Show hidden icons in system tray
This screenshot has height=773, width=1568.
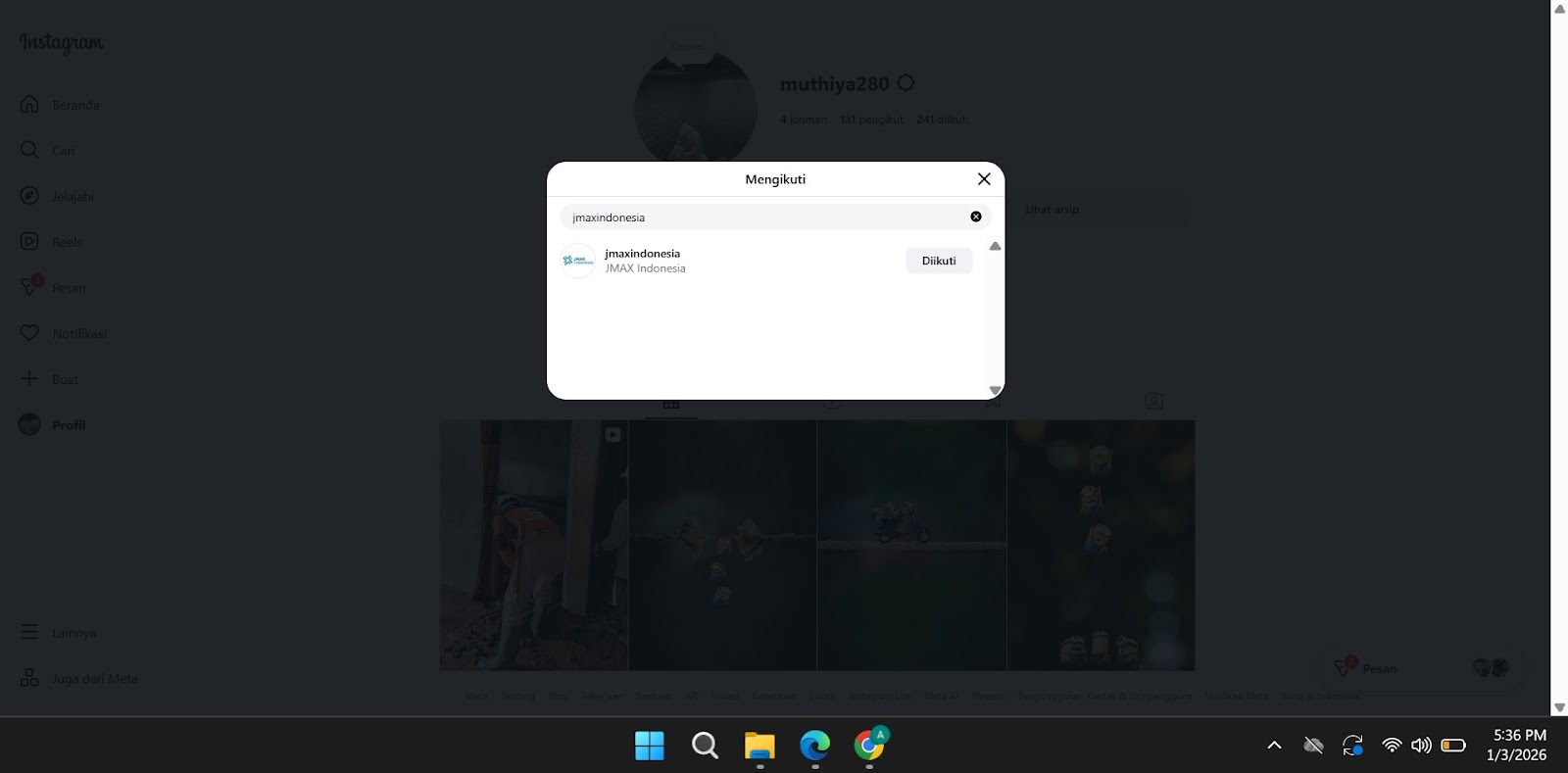[1274, 746]
